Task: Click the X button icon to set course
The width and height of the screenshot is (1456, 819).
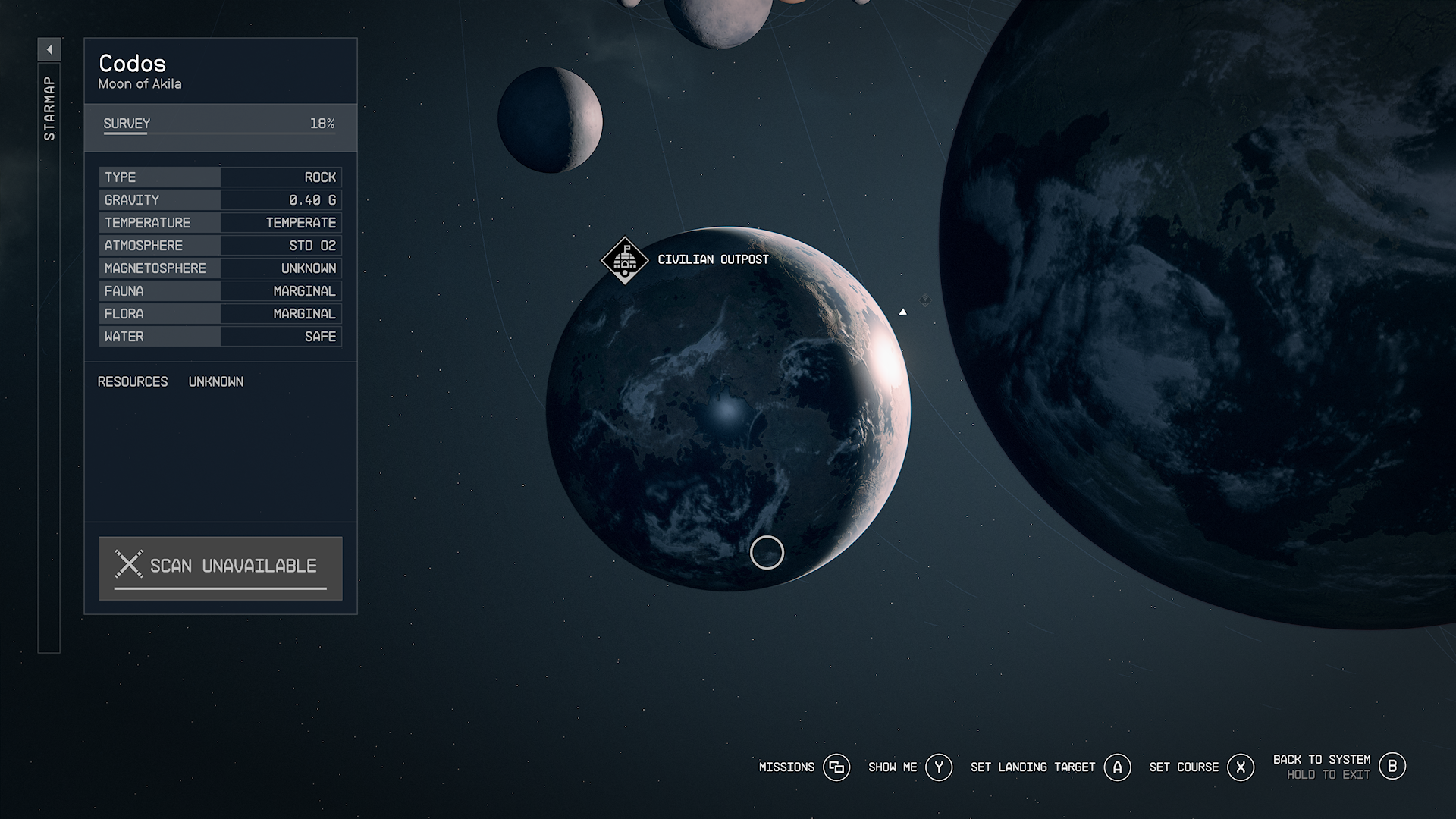Action: pos(1241,767)
